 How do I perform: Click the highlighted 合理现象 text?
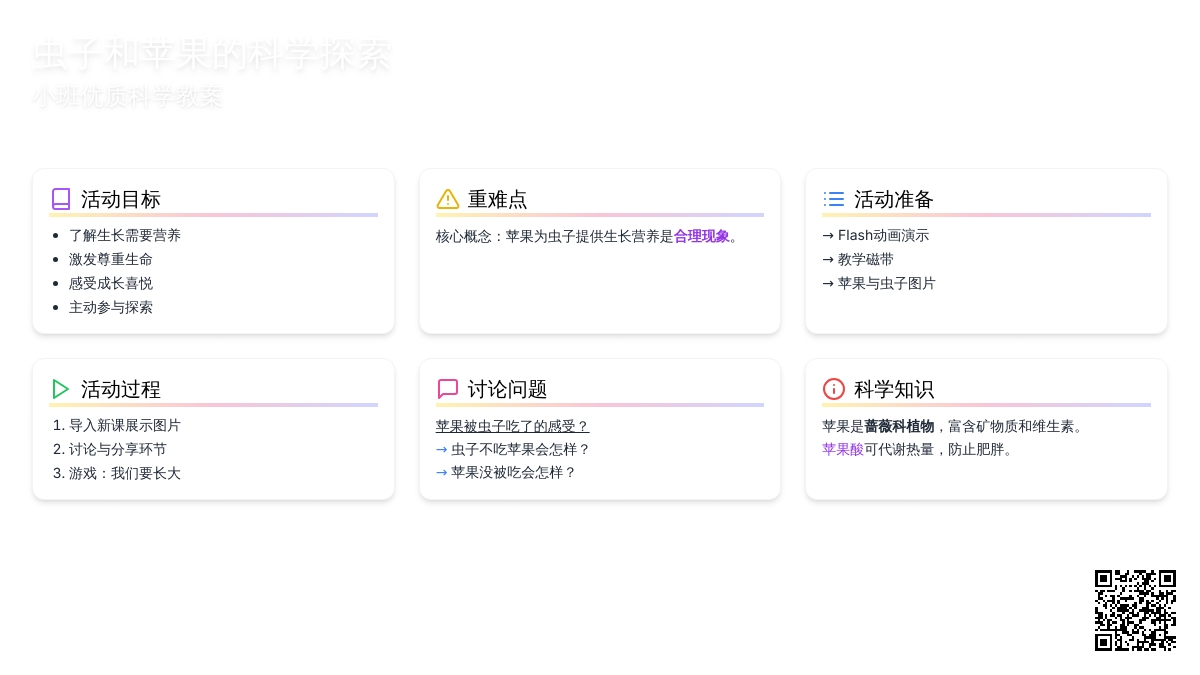pos(701,236)
